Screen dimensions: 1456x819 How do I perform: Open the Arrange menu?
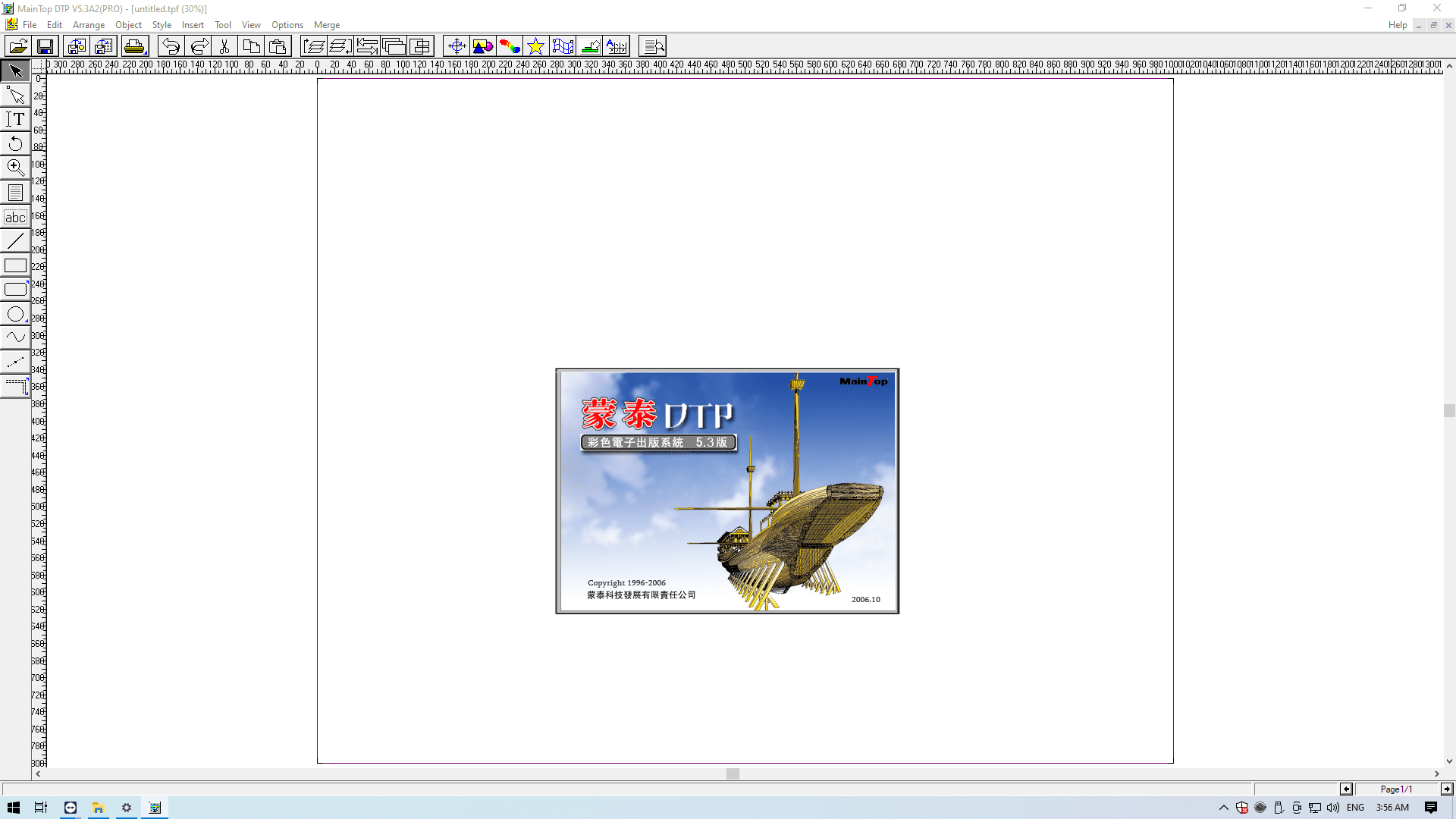(x=89, y=25)
